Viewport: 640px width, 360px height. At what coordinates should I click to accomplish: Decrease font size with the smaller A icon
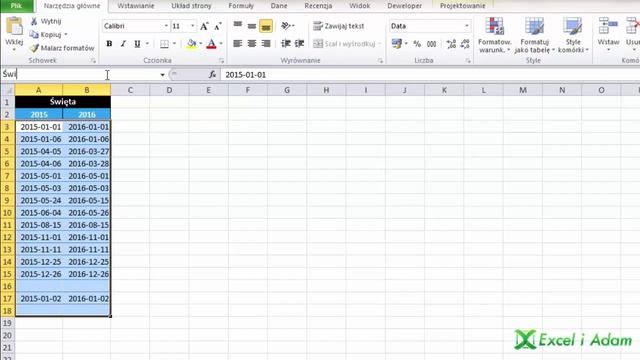[218, 26]
